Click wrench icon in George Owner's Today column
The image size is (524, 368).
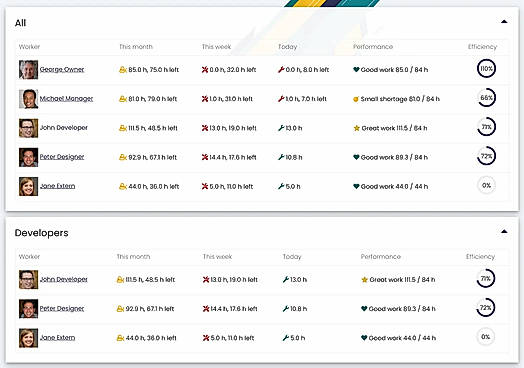click(281, 70)
